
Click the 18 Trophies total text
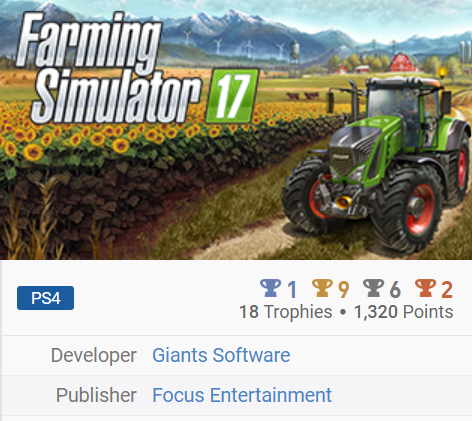pos(286,312)
